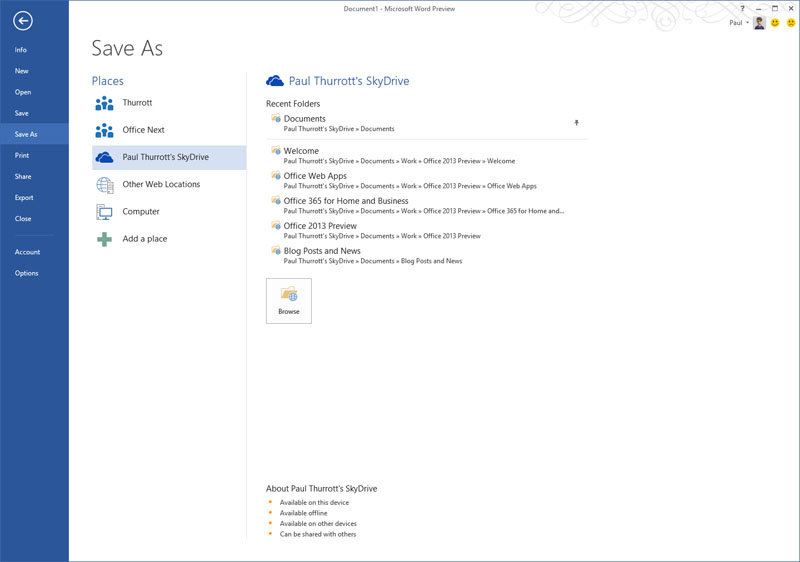
Task: Open the Blog Posts and News name
Action: (322, 251)
